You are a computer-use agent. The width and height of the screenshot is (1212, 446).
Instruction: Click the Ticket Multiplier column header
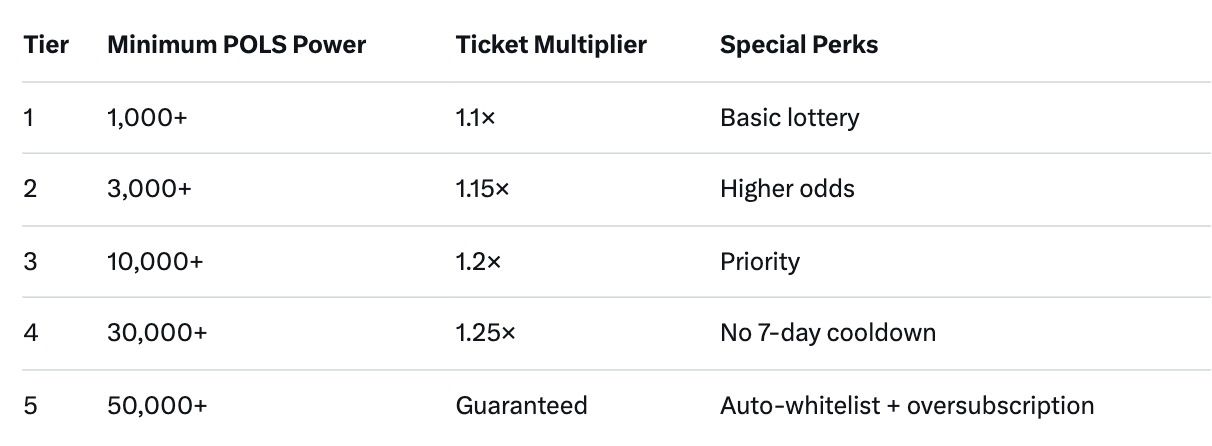click(551, 45)
